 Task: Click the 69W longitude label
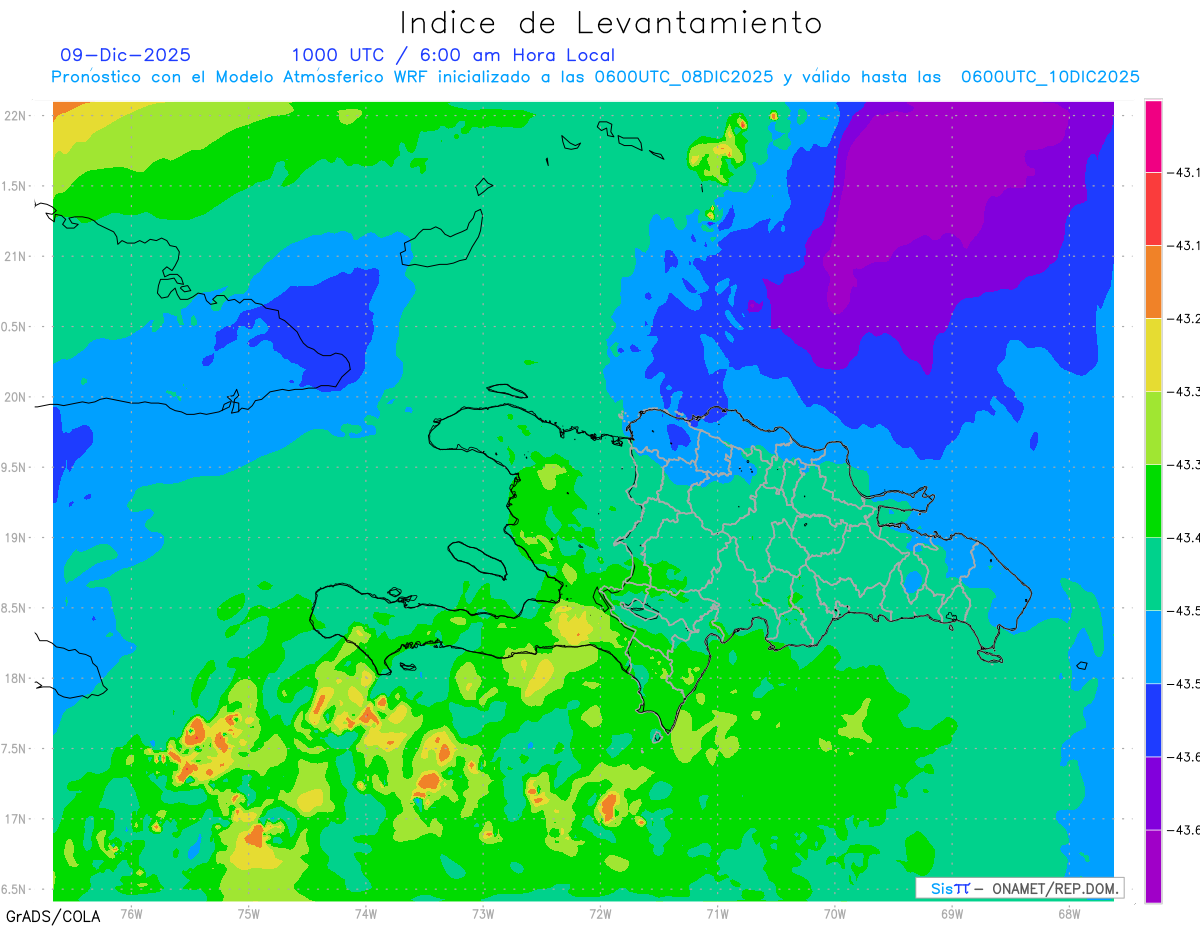(x=952, y=913)
